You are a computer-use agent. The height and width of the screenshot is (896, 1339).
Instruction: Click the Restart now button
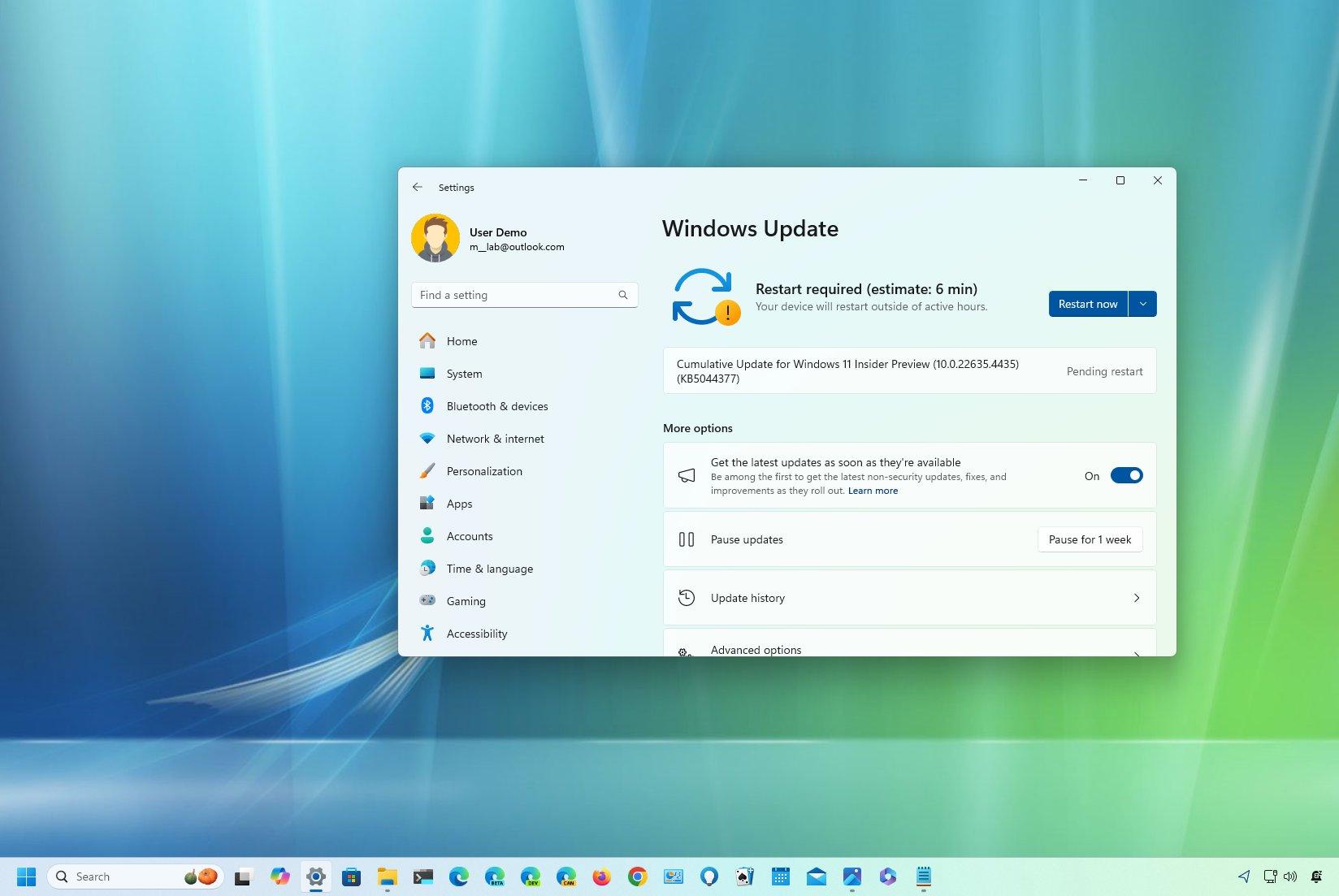[x=1088, y=304]
